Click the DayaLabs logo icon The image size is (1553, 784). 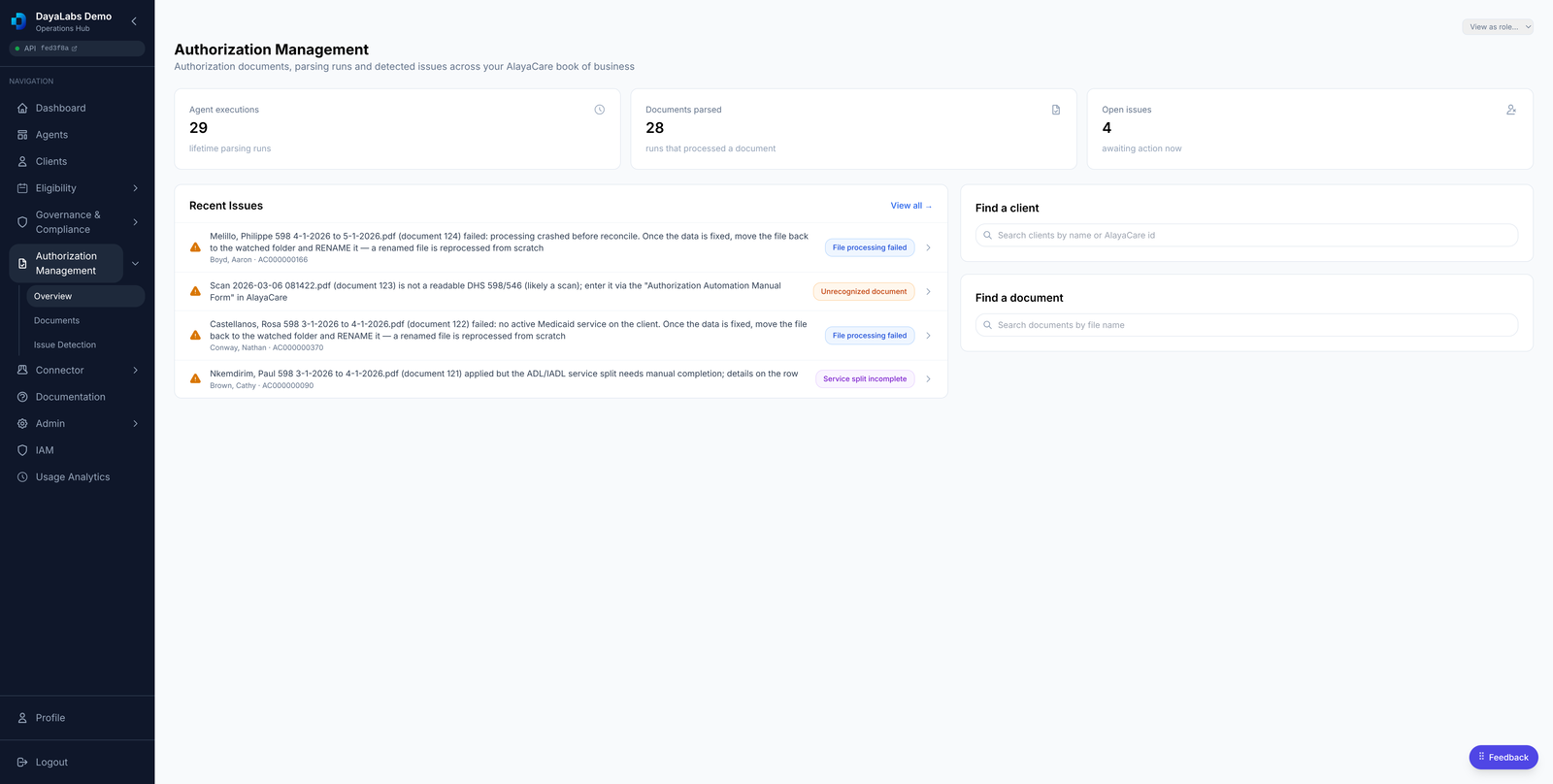point(18,21)
